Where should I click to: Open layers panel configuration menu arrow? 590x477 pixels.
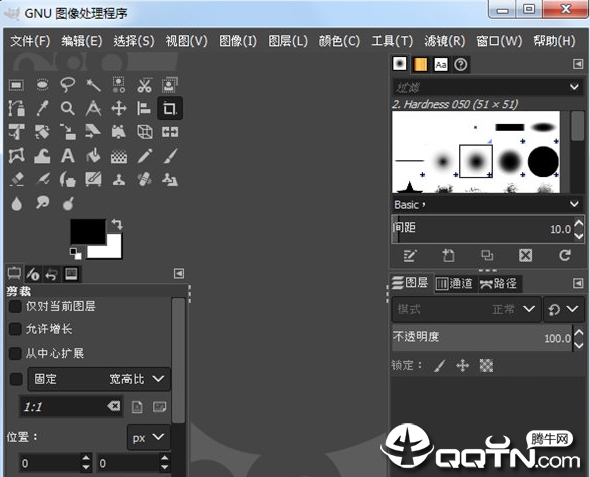[x=578, y=283]
